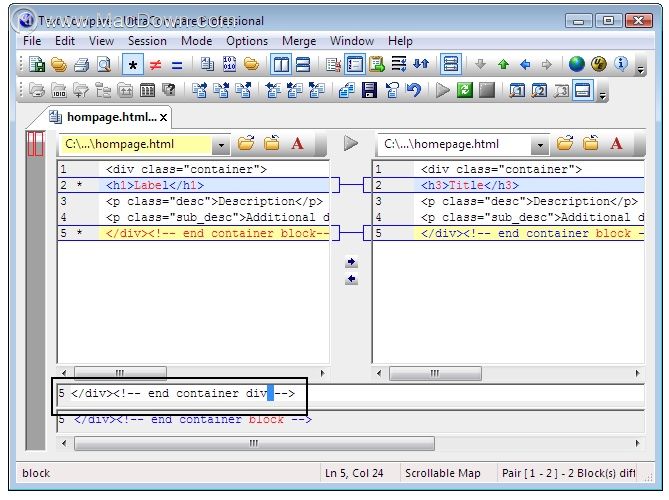This screenshot has width=669, height=500.
Task: Refresh comparison with the green recompare icon
Action: (x=465, y=90)
